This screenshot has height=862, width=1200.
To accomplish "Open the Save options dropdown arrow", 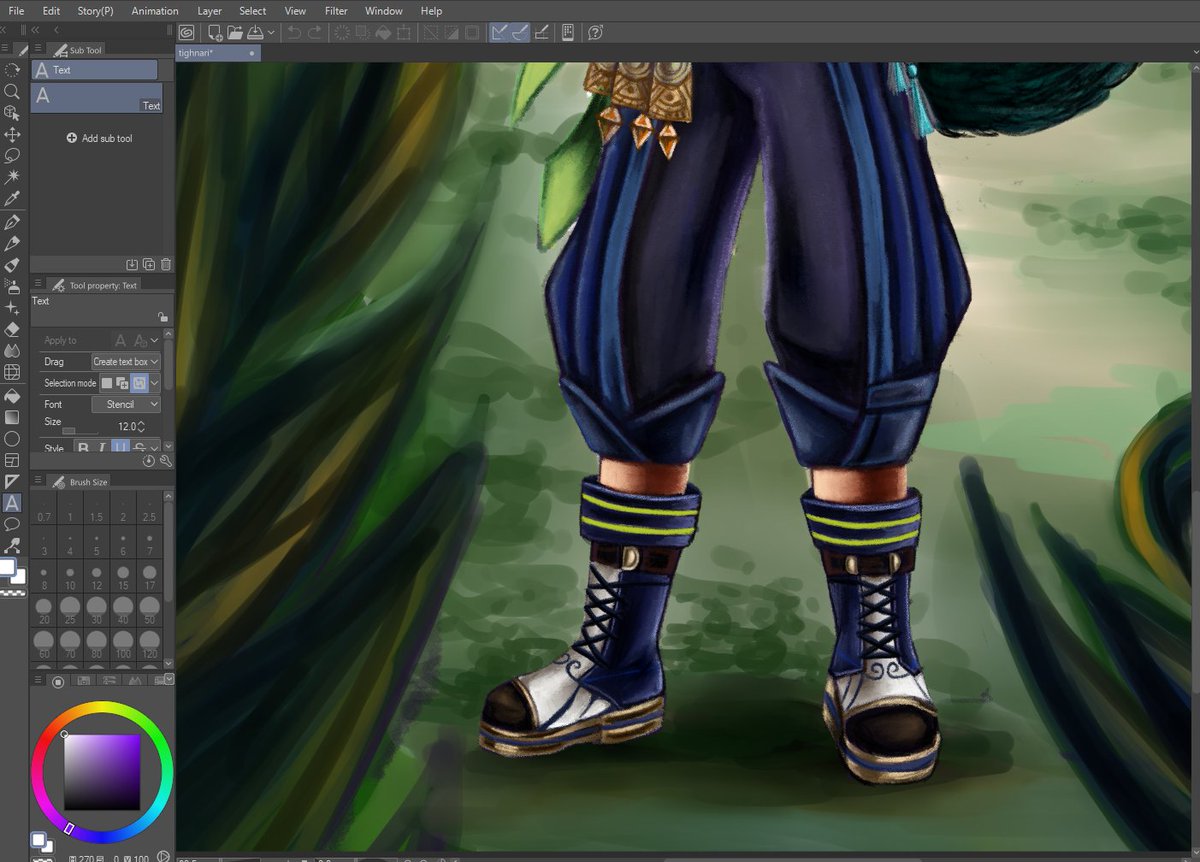I will point(271,33).
